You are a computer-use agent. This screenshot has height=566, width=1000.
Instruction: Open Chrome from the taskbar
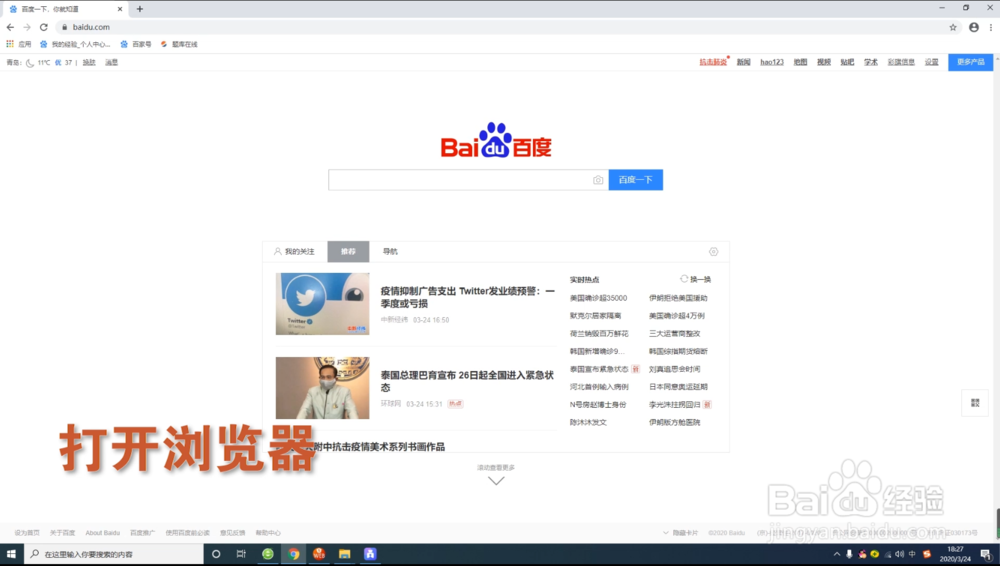coord(293,554)
